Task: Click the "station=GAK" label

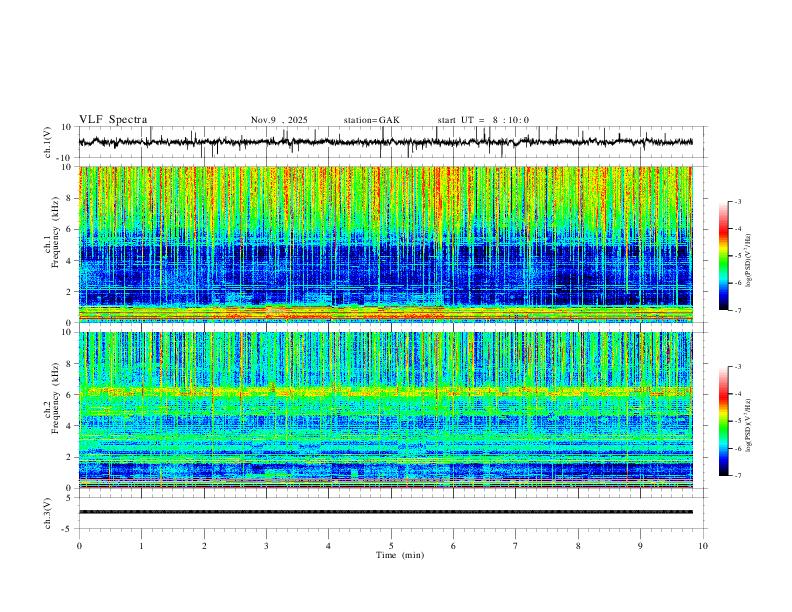Action: 371,120
